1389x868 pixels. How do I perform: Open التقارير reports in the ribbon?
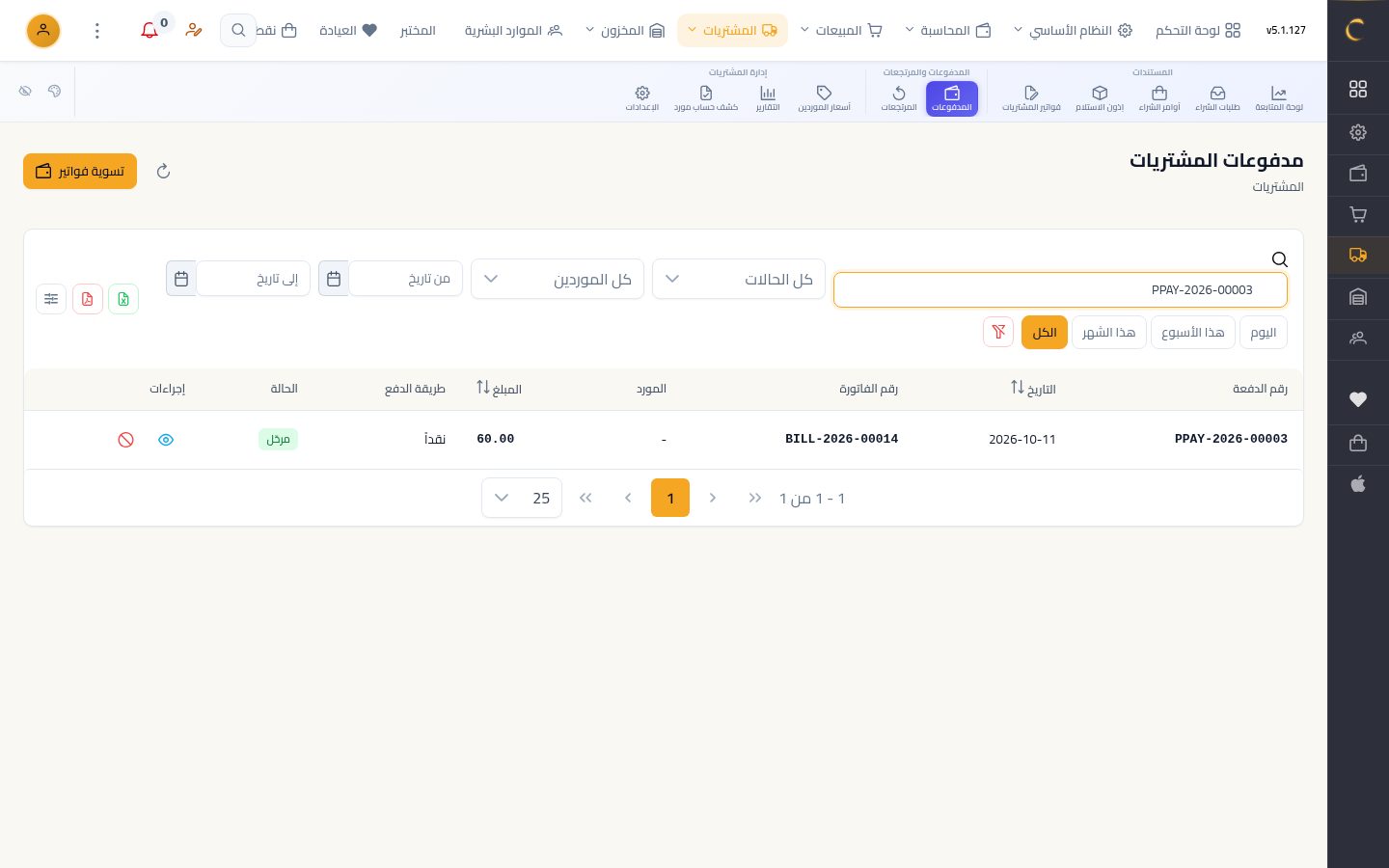[768, 98]
